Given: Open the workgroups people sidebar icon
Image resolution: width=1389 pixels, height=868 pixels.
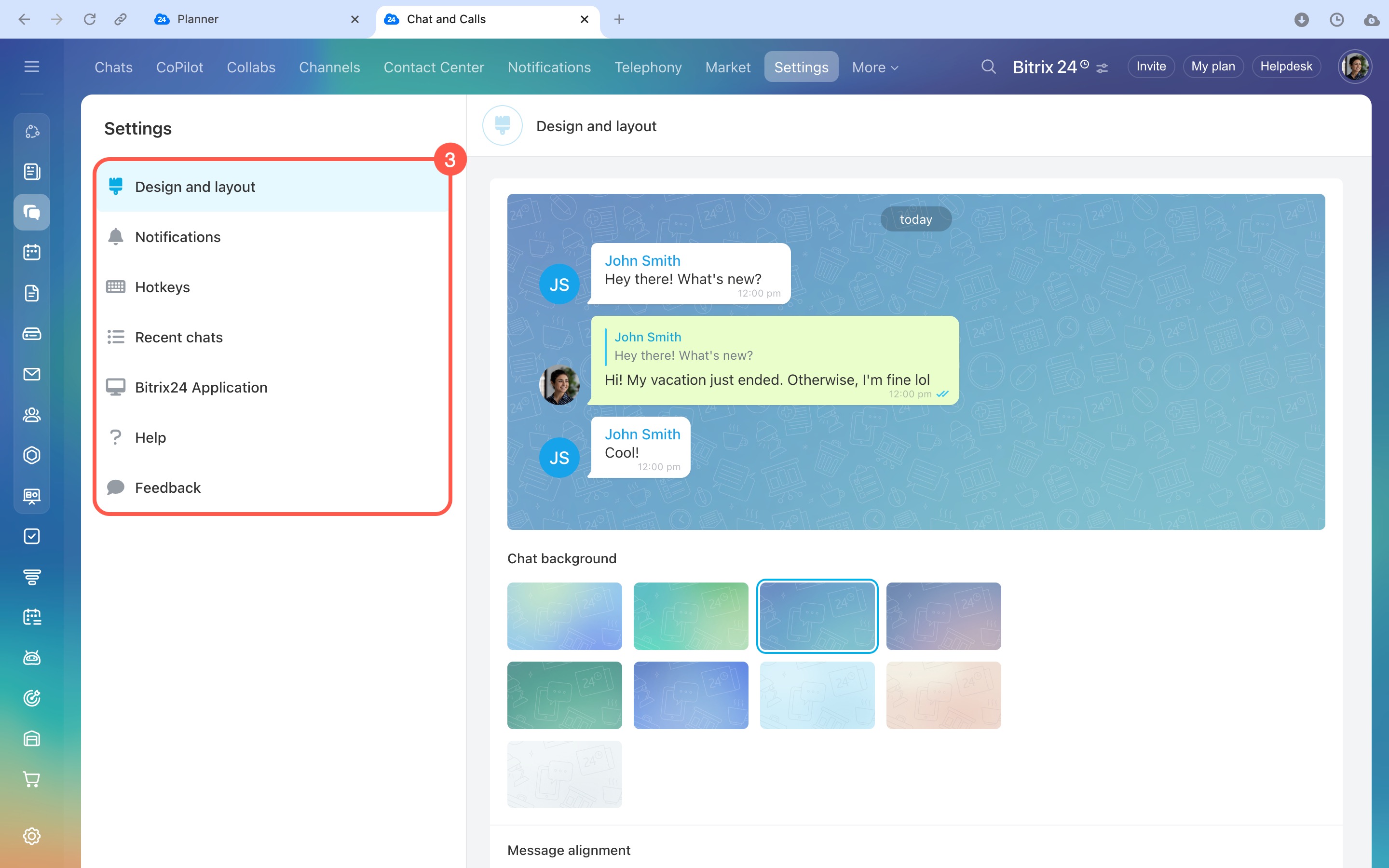Looking at the screenshot, I should tap(31, 415).
